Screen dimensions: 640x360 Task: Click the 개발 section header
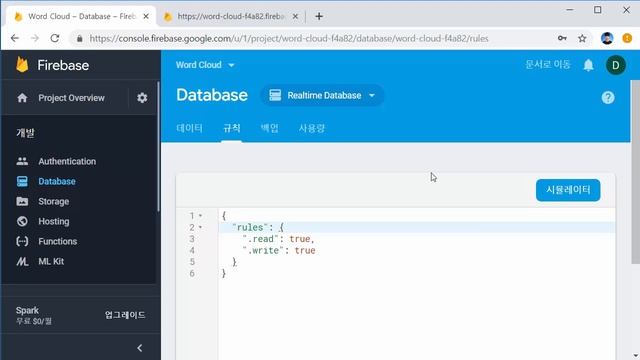point(25,133)
